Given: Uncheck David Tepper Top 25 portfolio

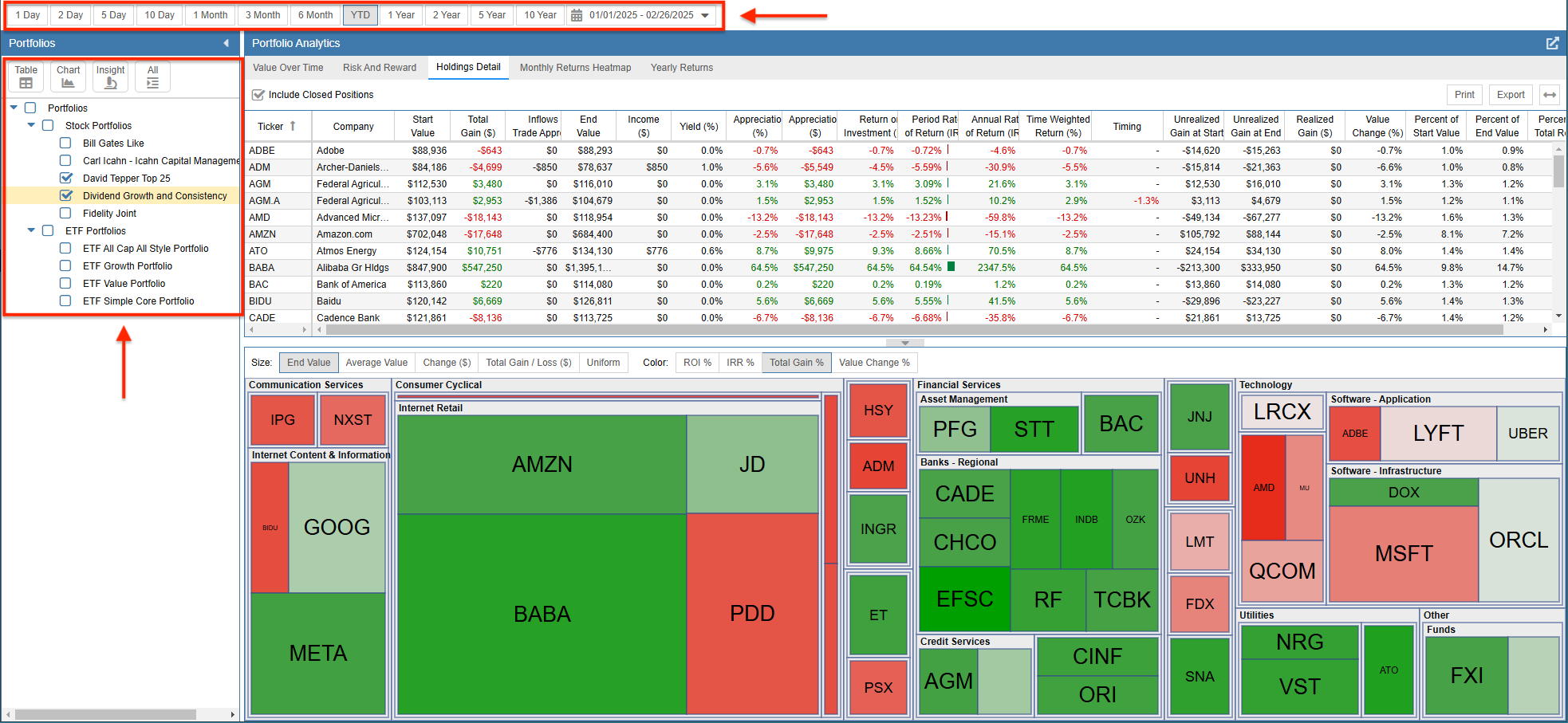Looking at the screenshot, I should 66,178.
